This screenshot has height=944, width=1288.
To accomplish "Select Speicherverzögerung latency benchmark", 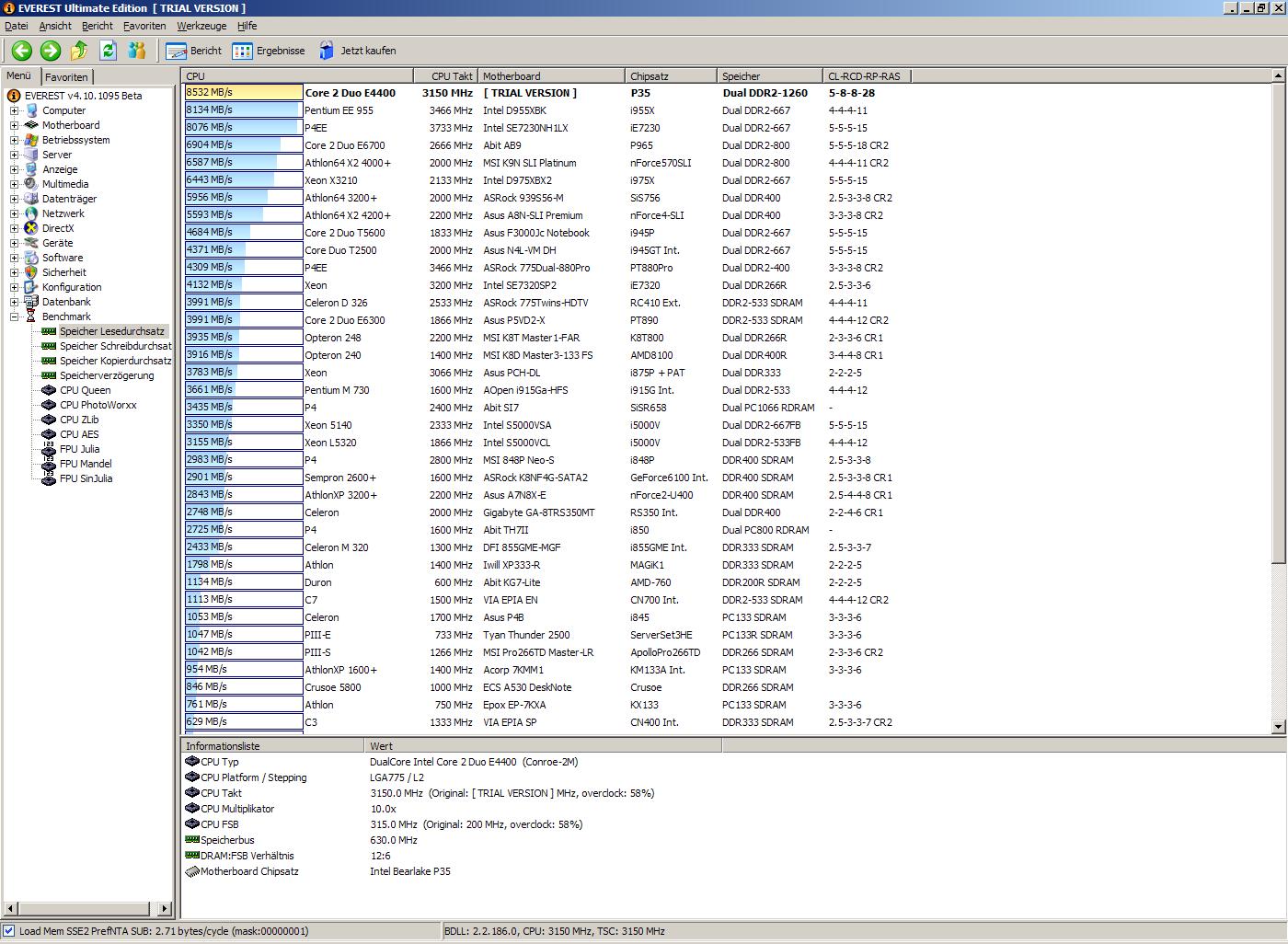I will pyautogui.click(x=107, y=375).
